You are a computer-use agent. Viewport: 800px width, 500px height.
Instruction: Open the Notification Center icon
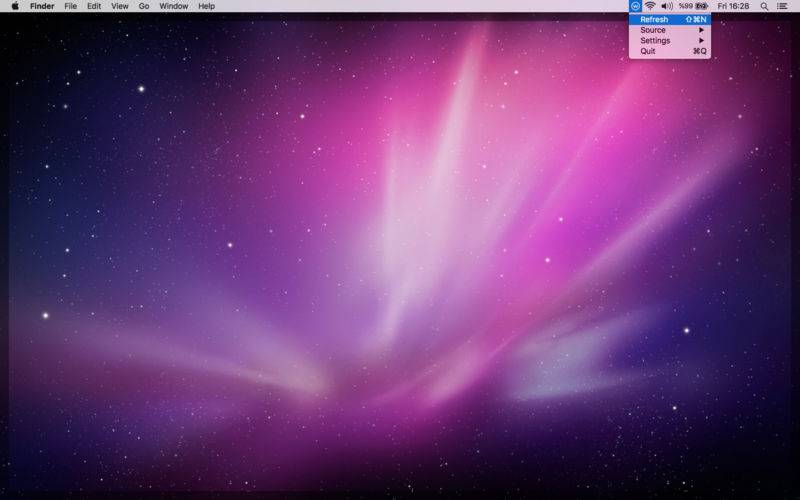[782, 6]
